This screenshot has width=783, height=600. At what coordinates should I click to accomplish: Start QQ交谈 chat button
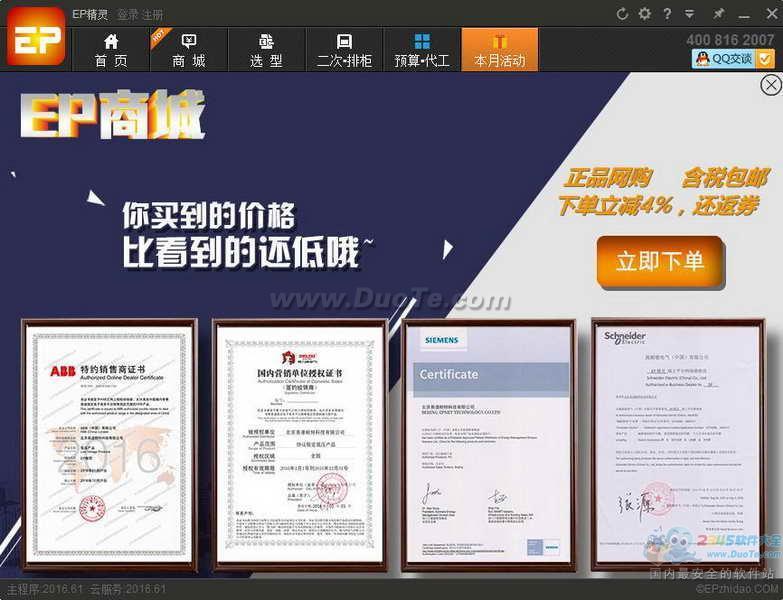[724, 59]
